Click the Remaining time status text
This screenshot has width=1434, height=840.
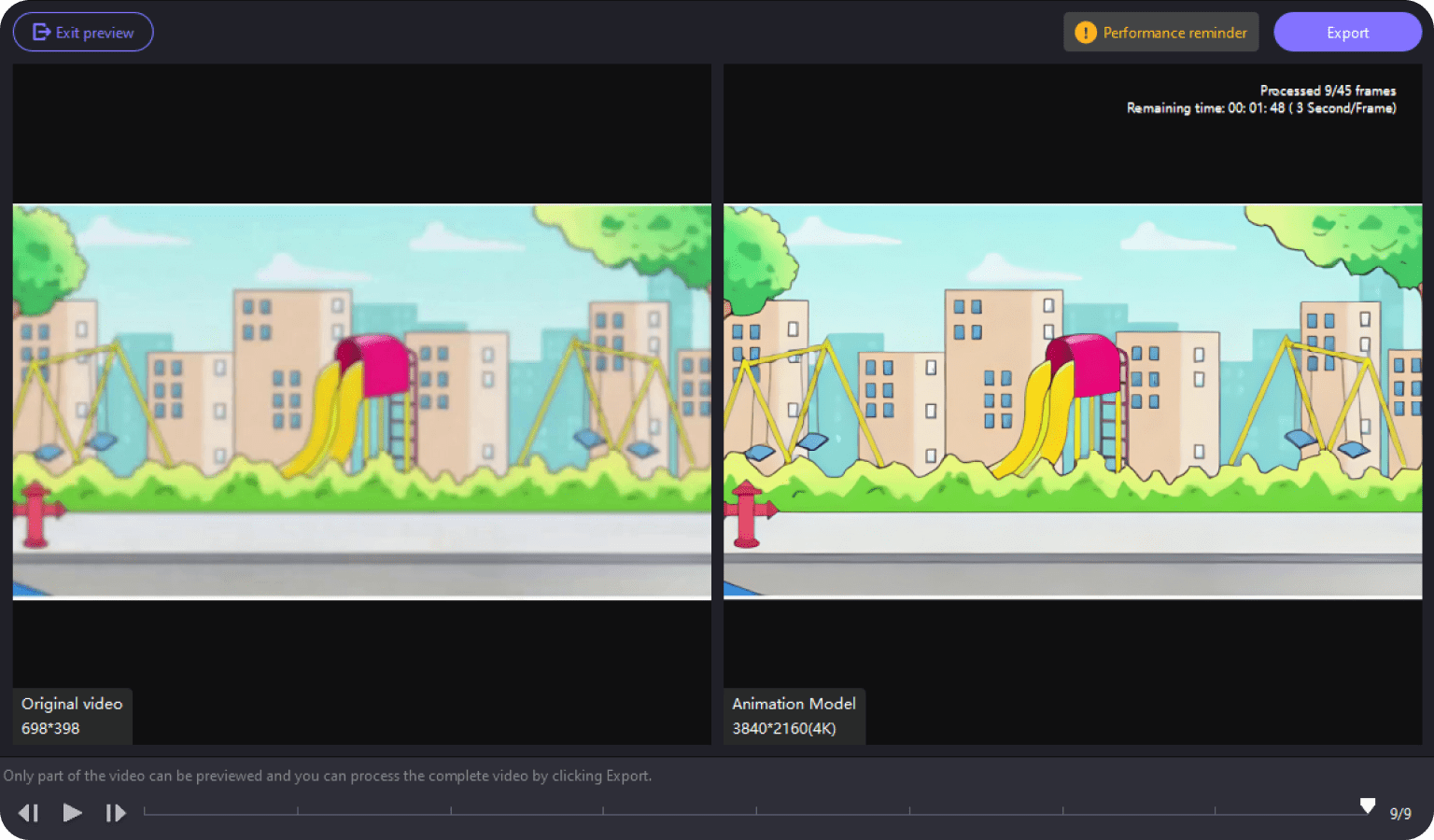[1260, 108]
